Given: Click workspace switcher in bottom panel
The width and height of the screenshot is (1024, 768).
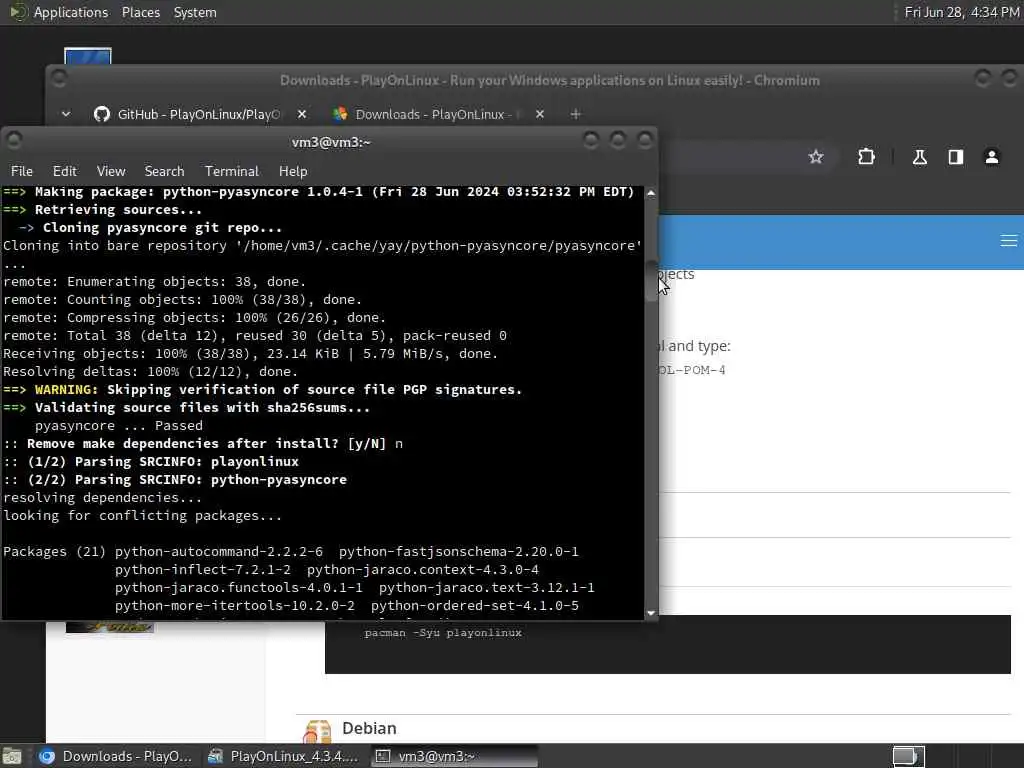Looking at the screenshot, I should click(x=908, y=756).
